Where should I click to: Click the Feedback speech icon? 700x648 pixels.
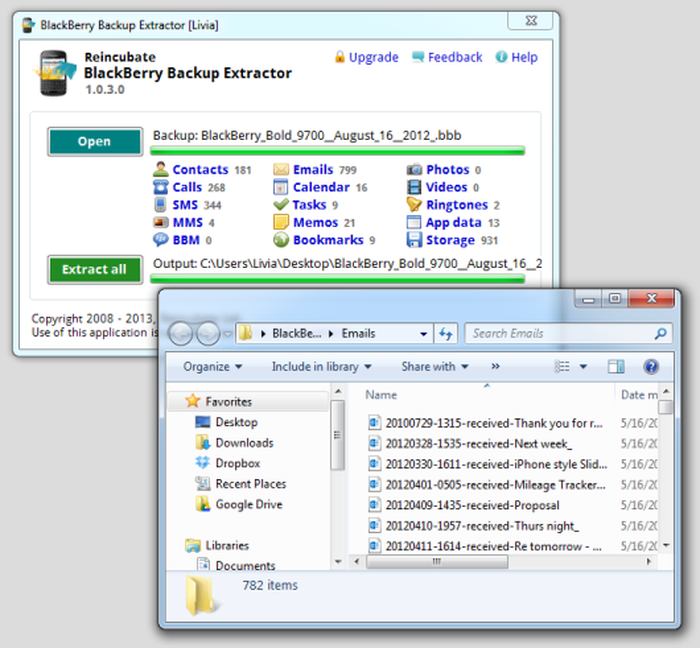point(417,57)
